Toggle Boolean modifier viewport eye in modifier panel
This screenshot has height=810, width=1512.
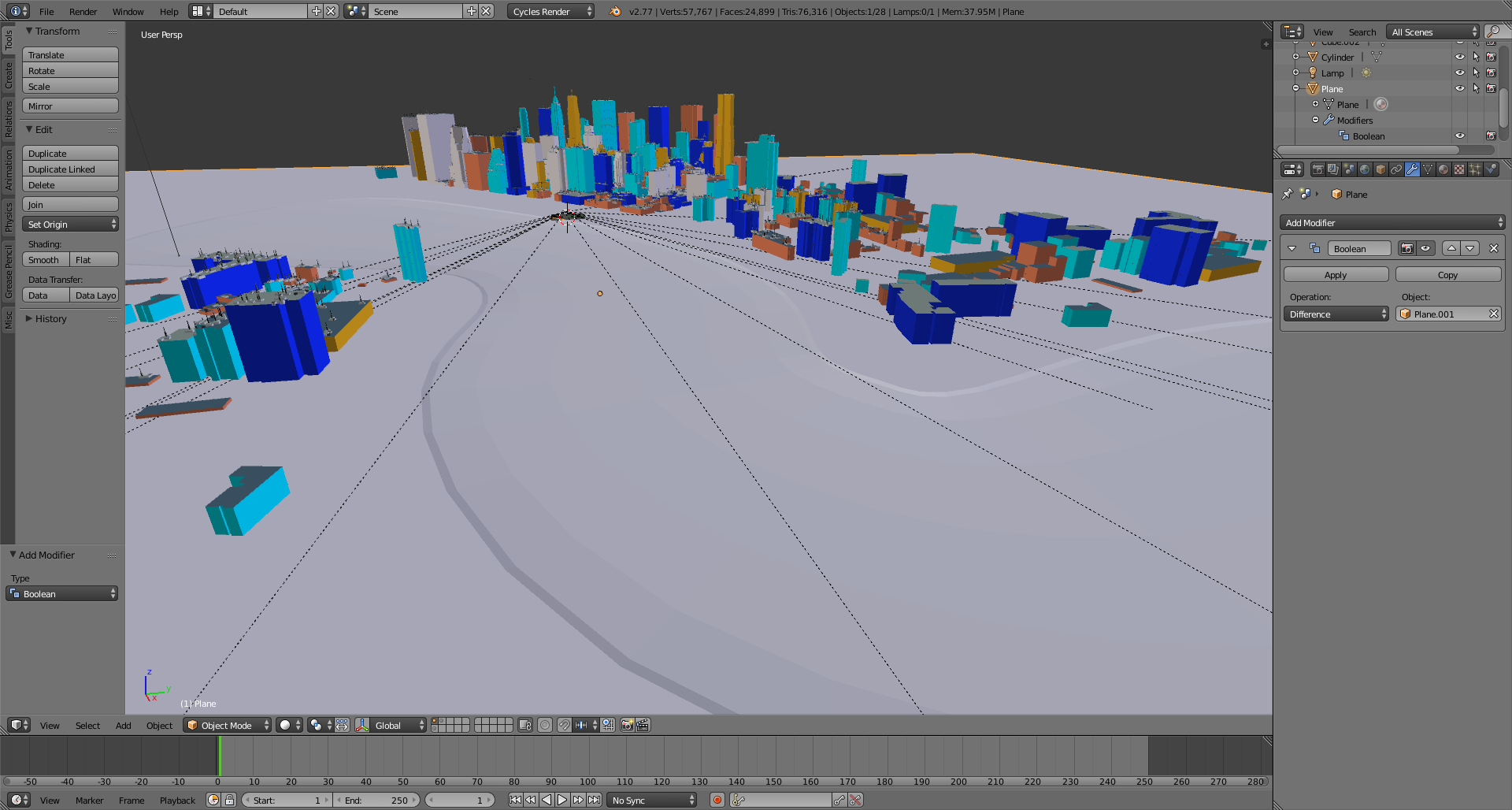1425,248
